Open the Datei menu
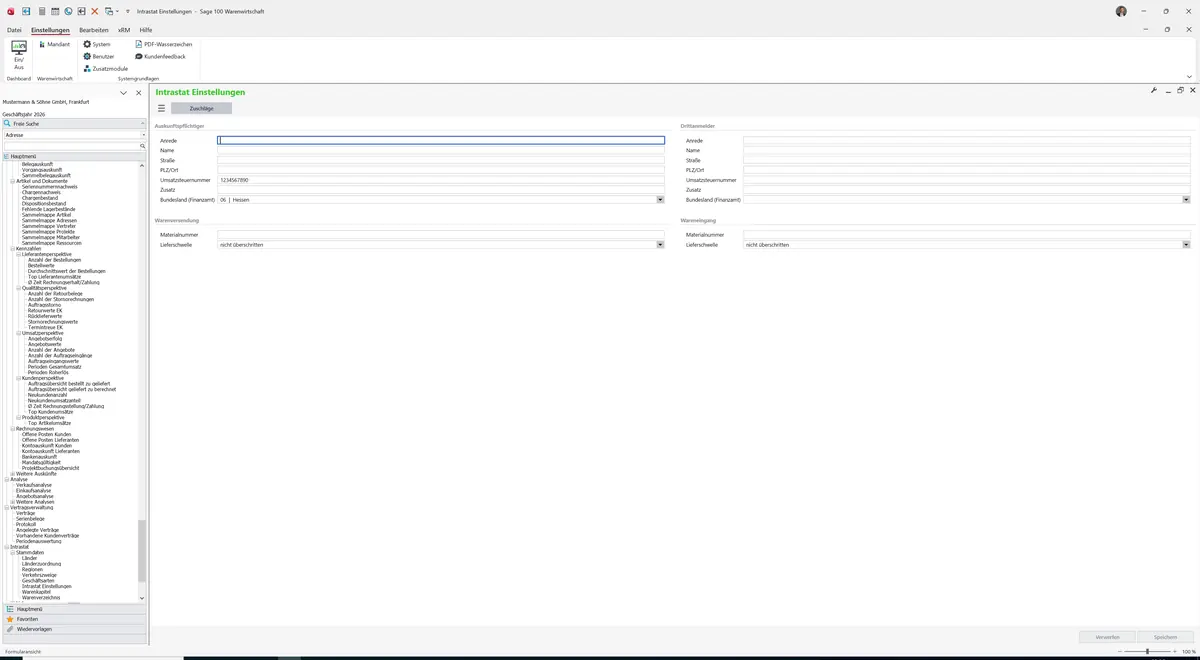 pyautogui.click(x=14, y=30)
